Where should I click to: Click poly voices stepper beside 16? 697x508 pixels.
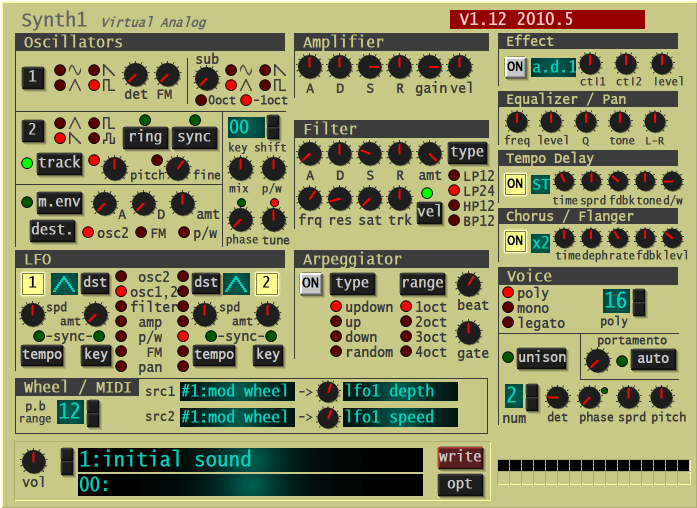point(639,302)
